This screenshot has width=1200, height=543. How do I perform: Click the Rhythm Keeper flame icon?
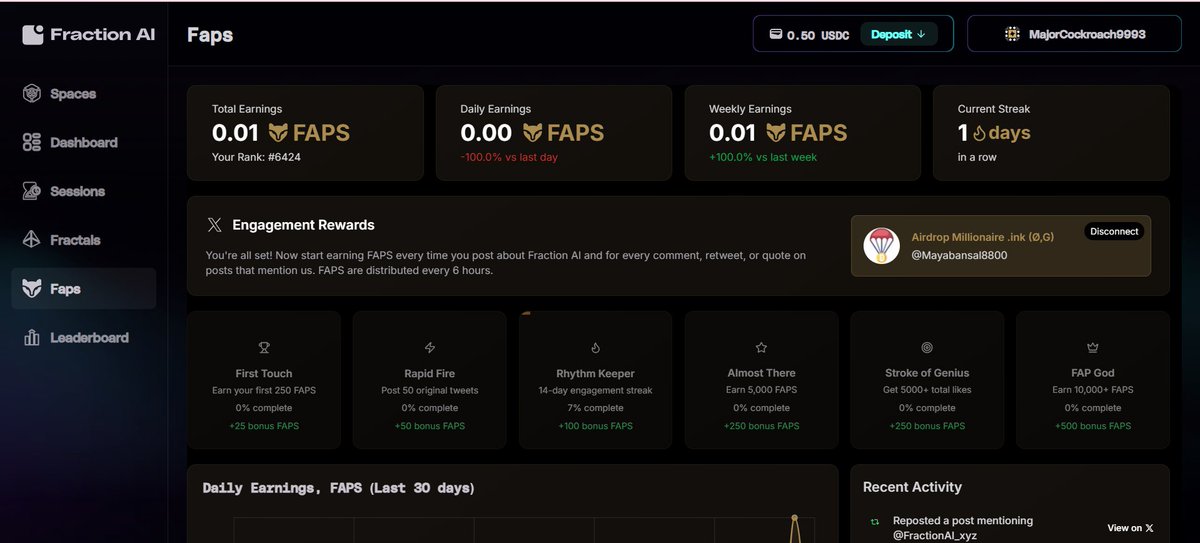(x=596, y=348)
